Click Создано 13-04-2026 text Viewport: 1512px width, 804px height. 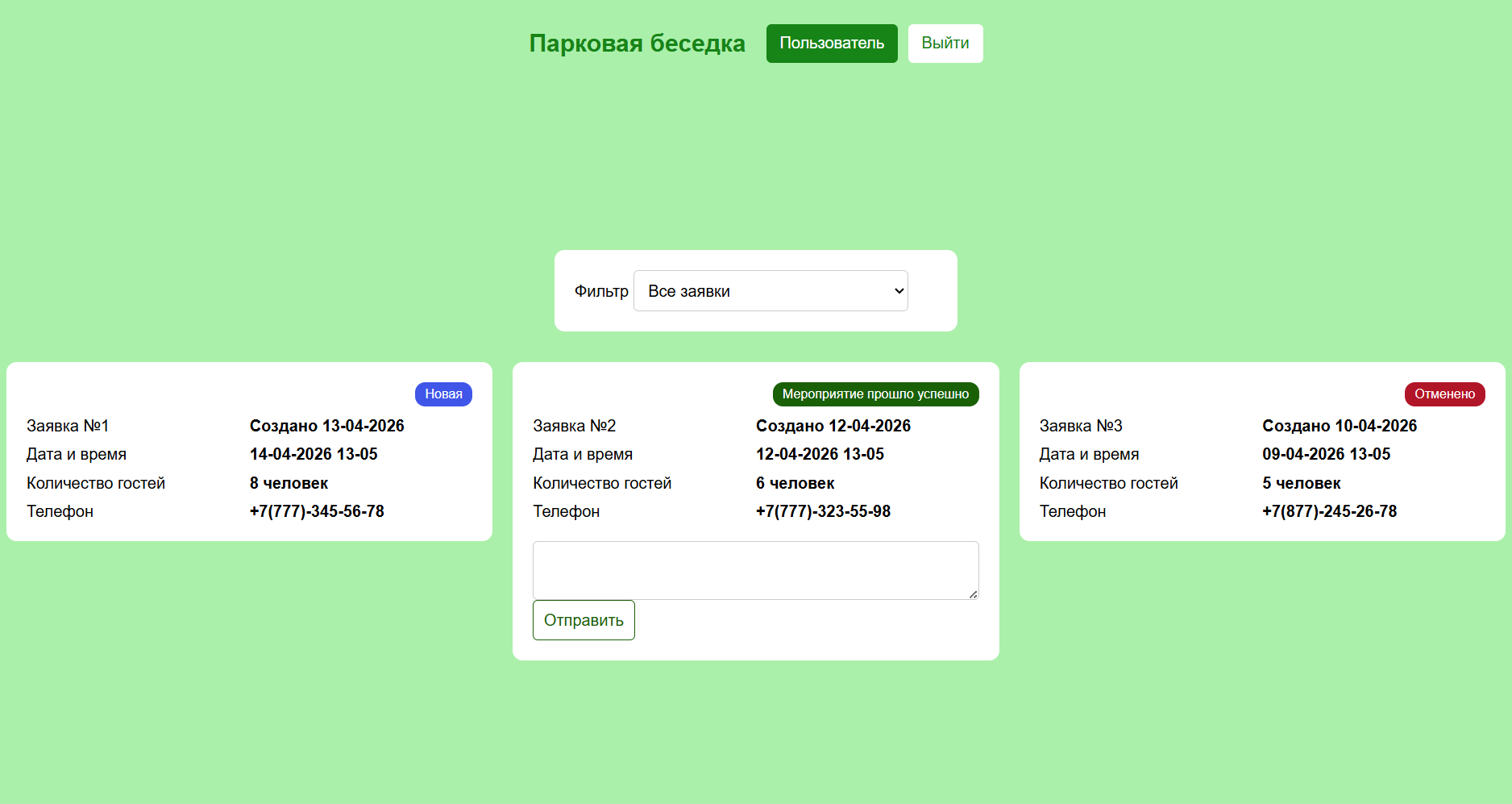[327, 426]
